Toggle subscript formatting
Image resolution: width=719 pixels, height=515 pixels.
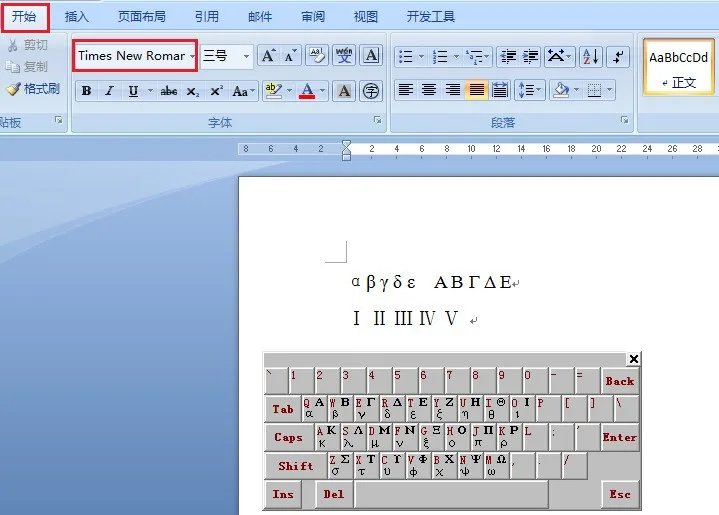[193, 91]
